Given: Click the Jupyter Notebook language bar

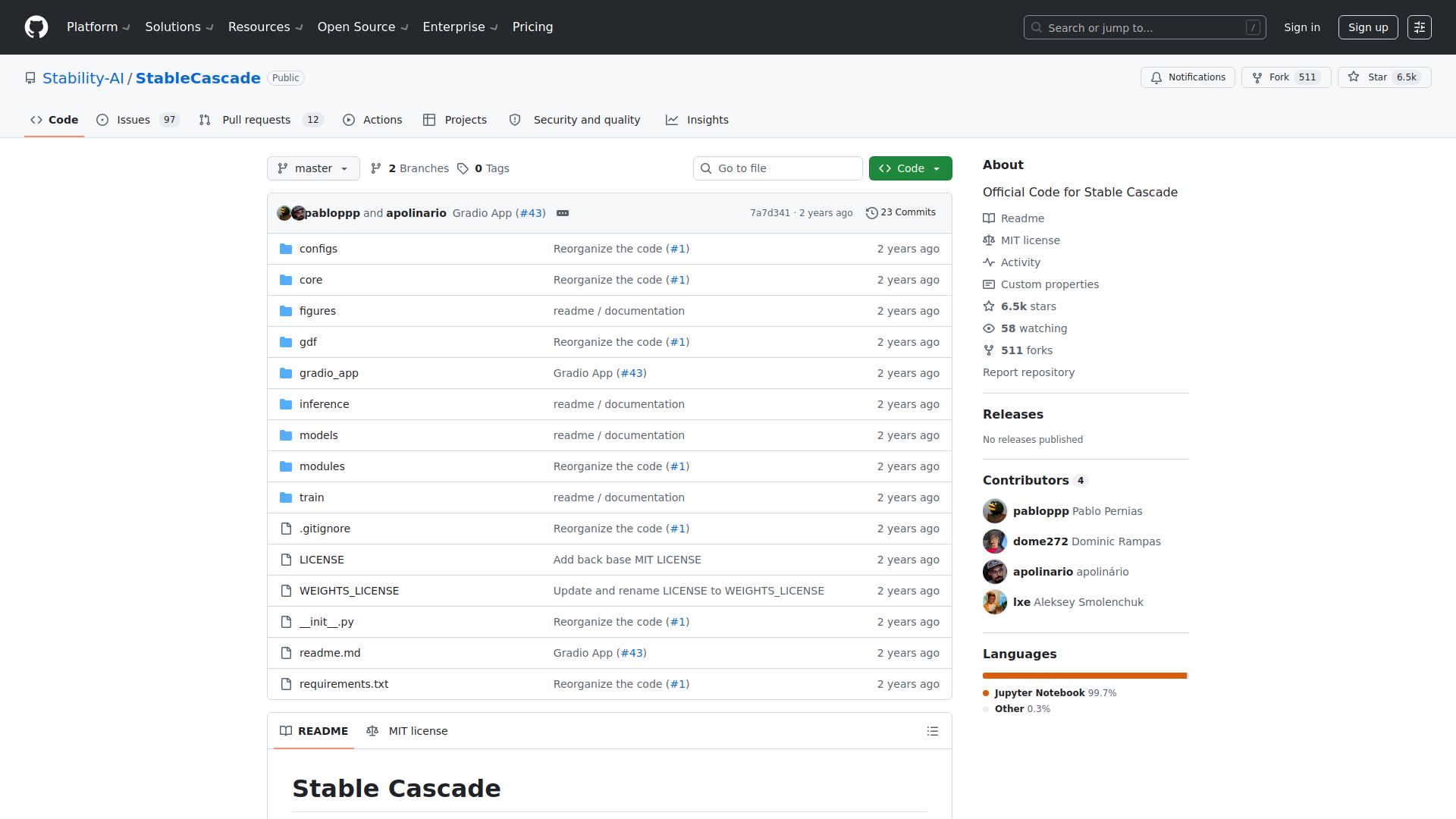Looking at the screenshot, I should 1084,676.
